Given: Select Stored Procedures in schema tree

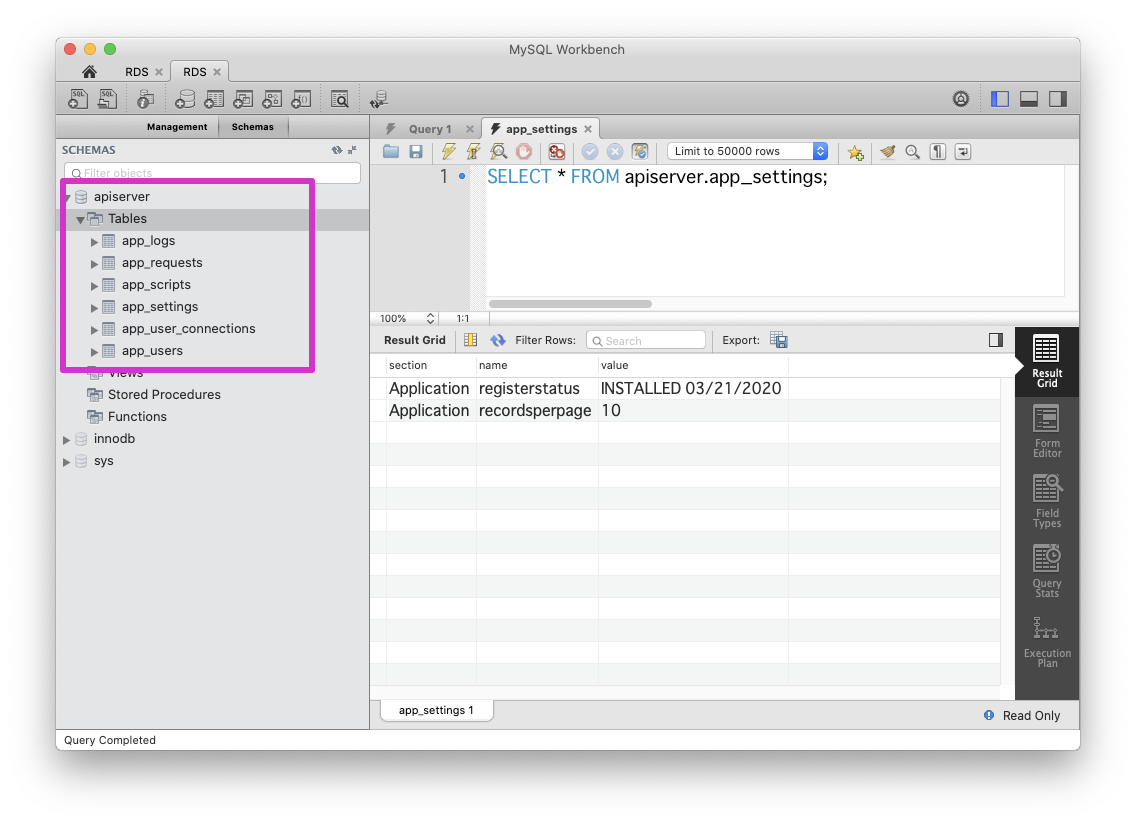Looking at the screenshot, I should click(164, 395).
